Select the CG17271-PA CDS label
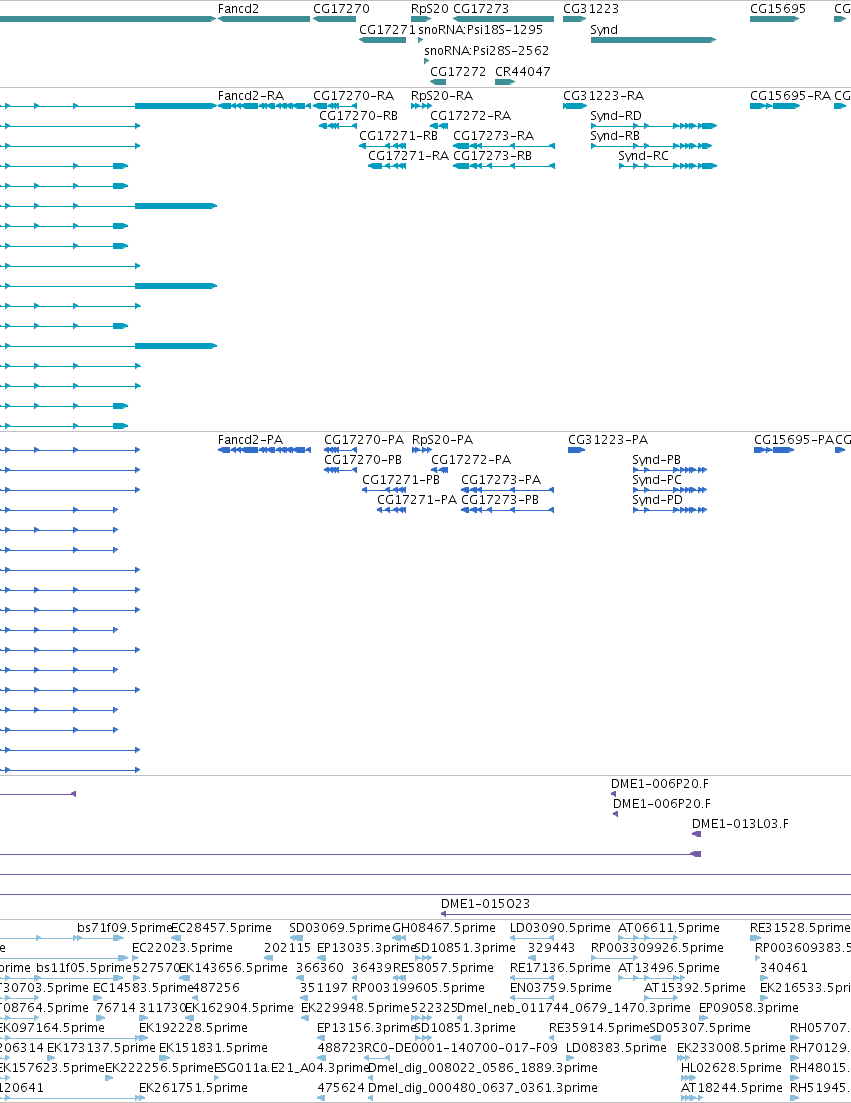 point(417,500)
